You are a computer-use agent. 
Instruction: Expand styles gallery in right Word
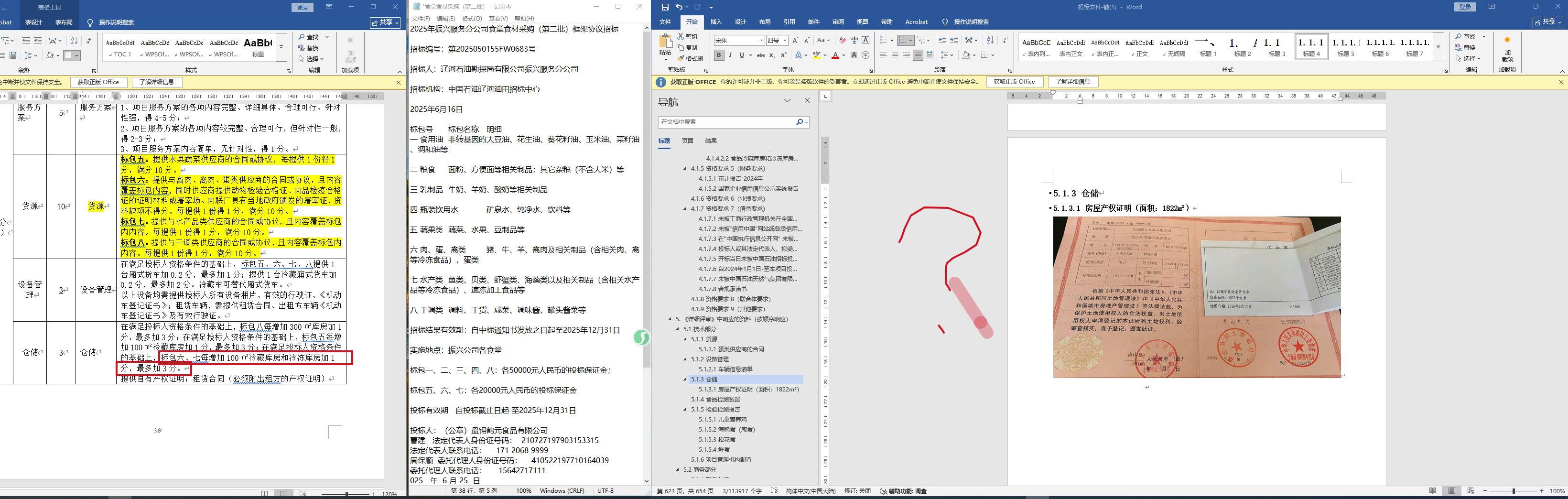[x=1438, y=47]
